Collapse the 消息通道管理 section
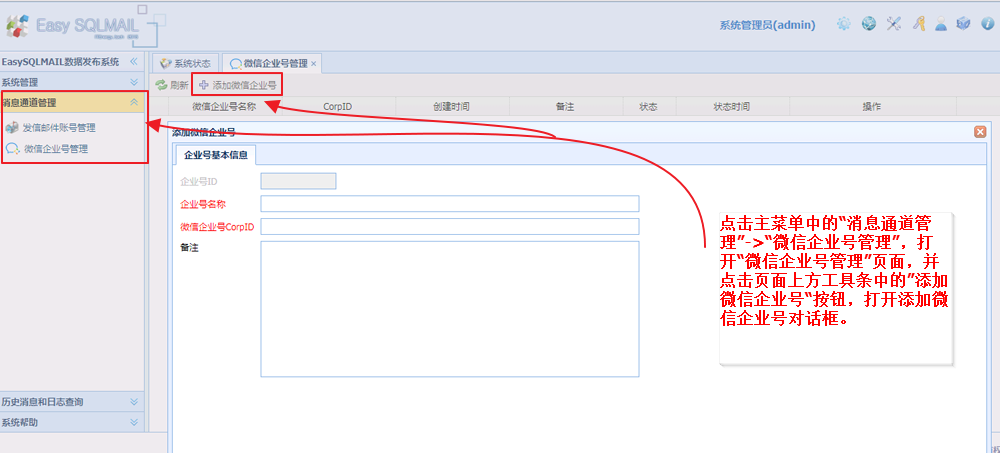1000x453 pixels. click(x=134, y=102)
